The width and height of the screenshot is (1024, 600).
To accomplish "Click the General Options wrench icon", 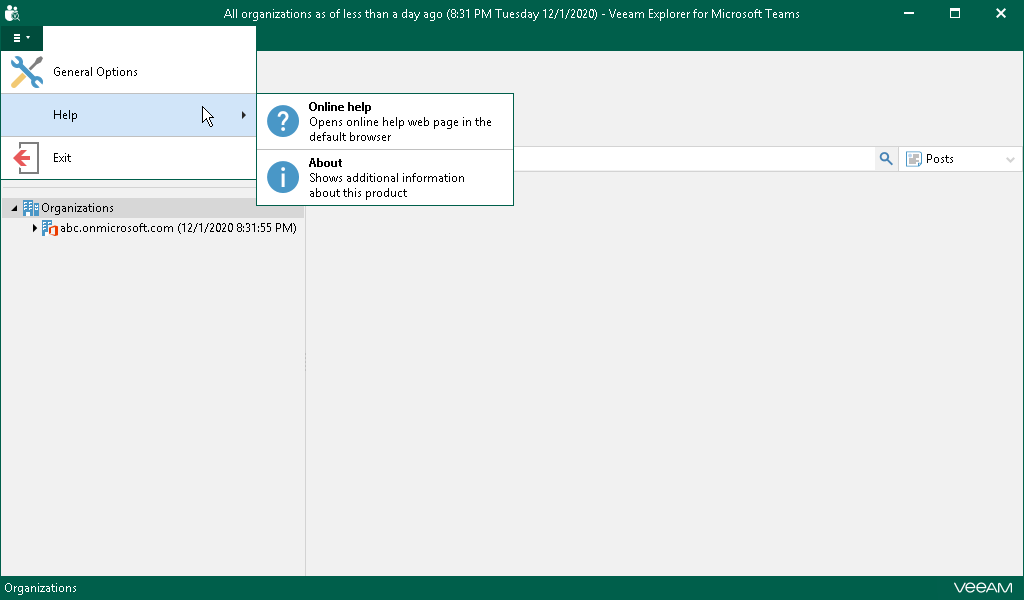I will click(27, 72).
